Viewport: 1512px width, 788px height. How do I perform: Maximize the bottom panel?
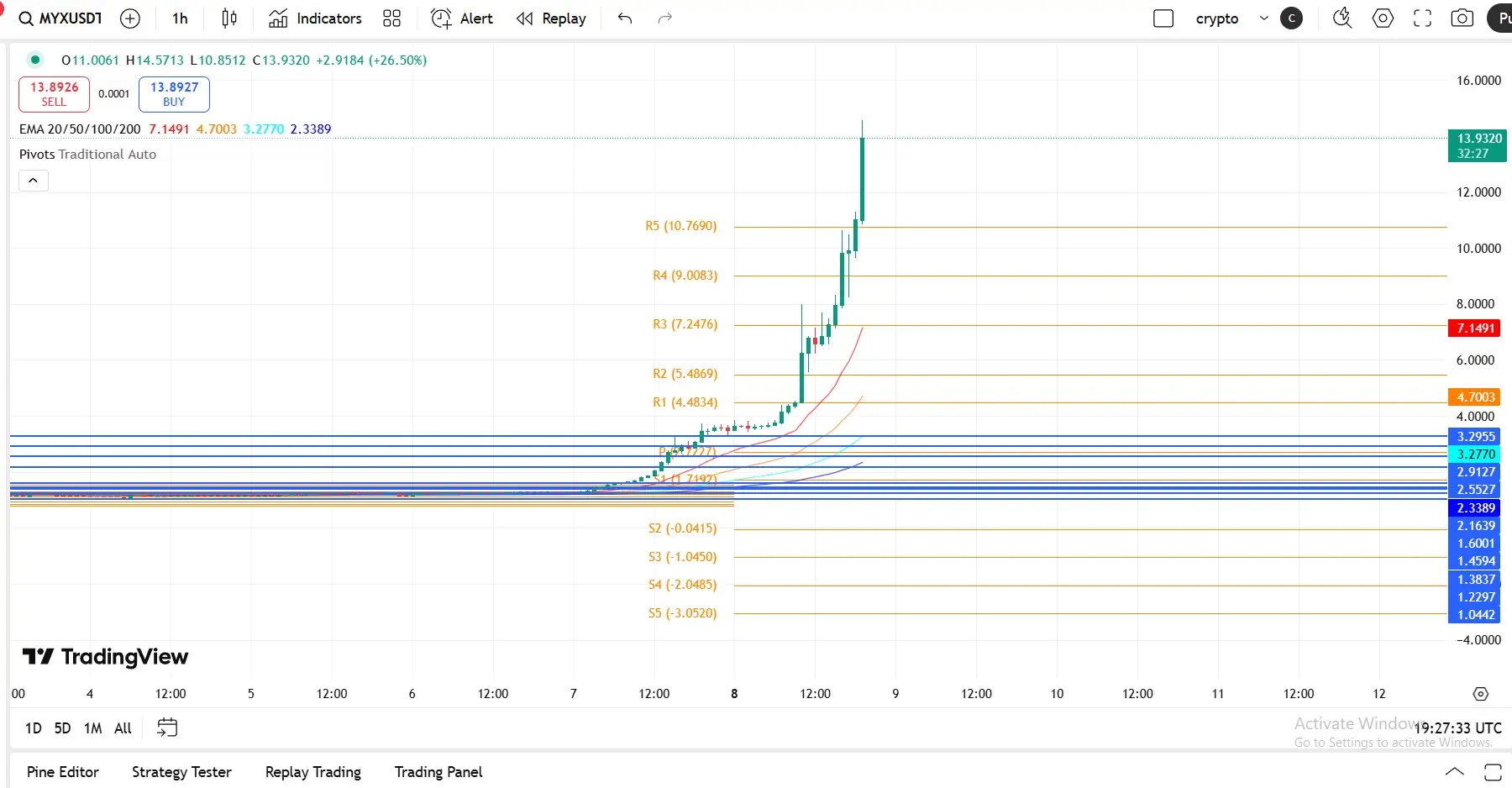(x=1493, y=772)
